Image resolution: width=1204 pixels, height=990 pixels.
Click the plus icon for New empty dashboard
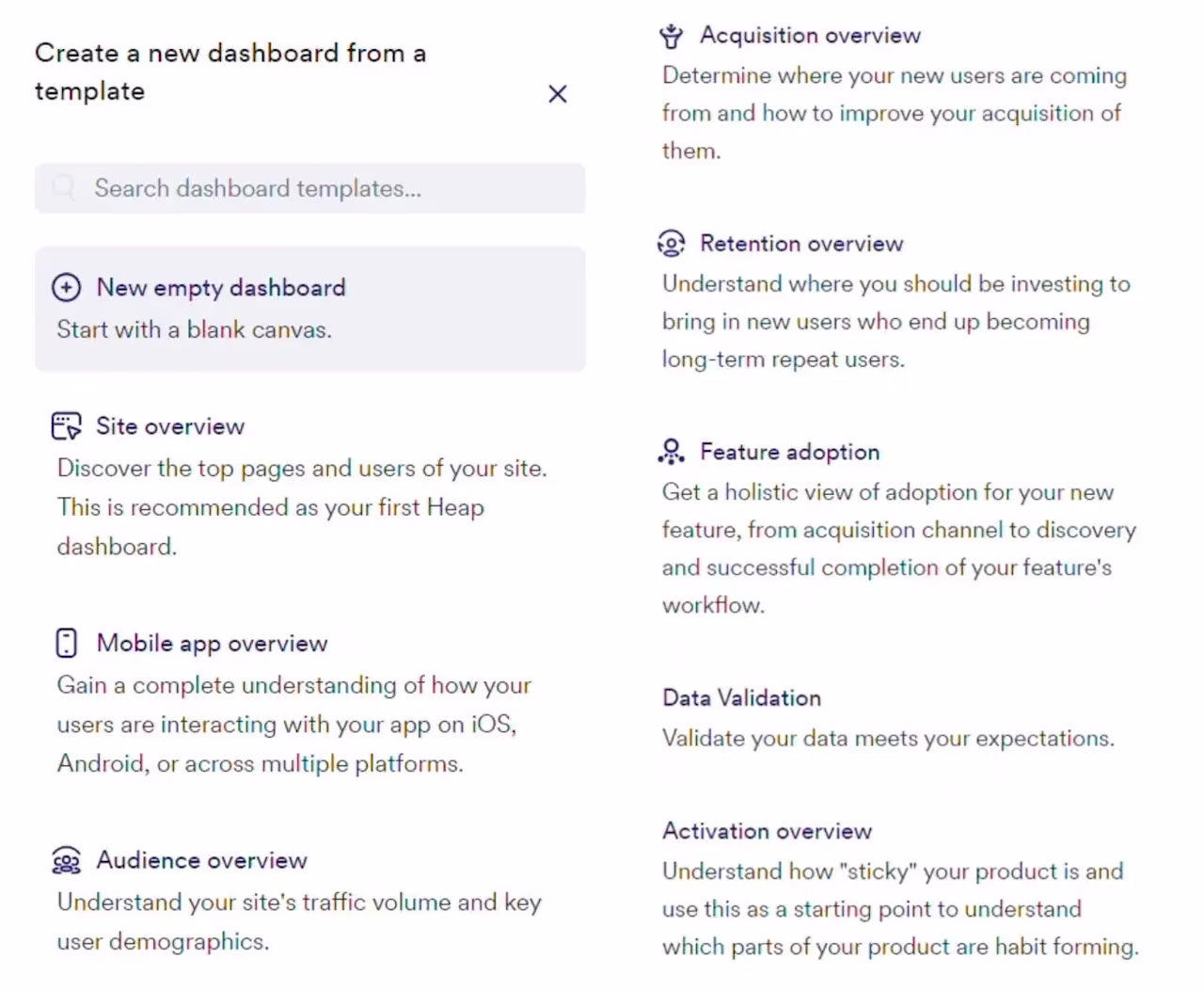(x=66, y=287)
